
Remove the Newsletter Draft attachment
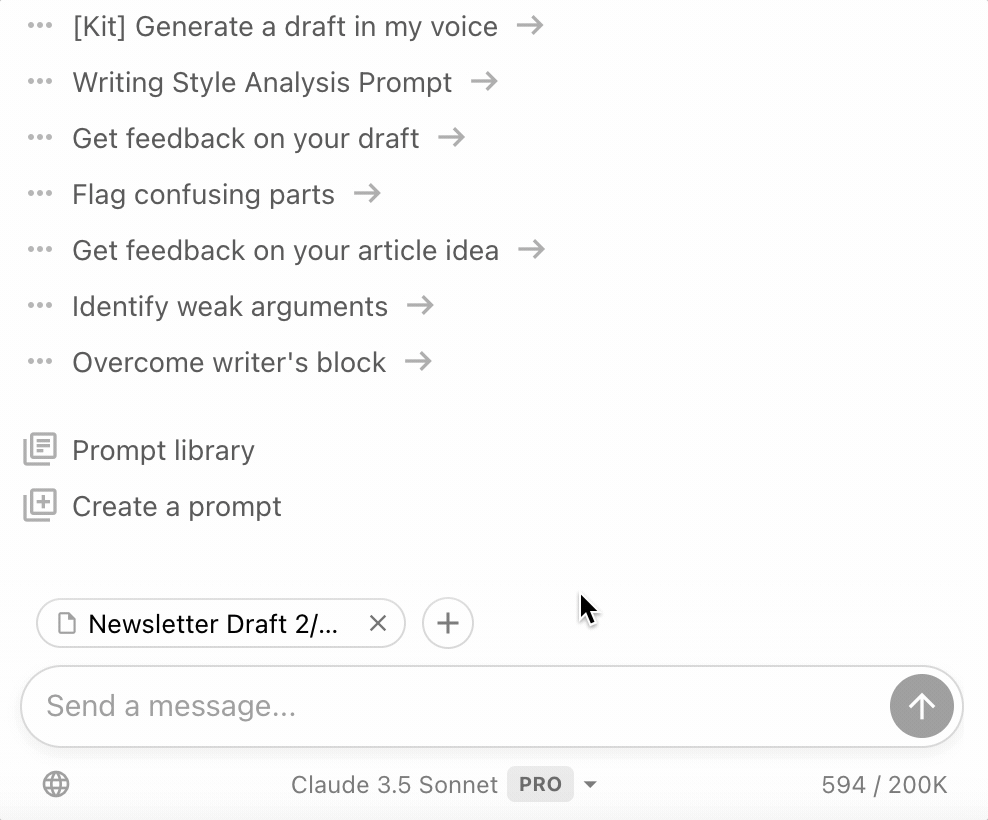pos(378,624)
